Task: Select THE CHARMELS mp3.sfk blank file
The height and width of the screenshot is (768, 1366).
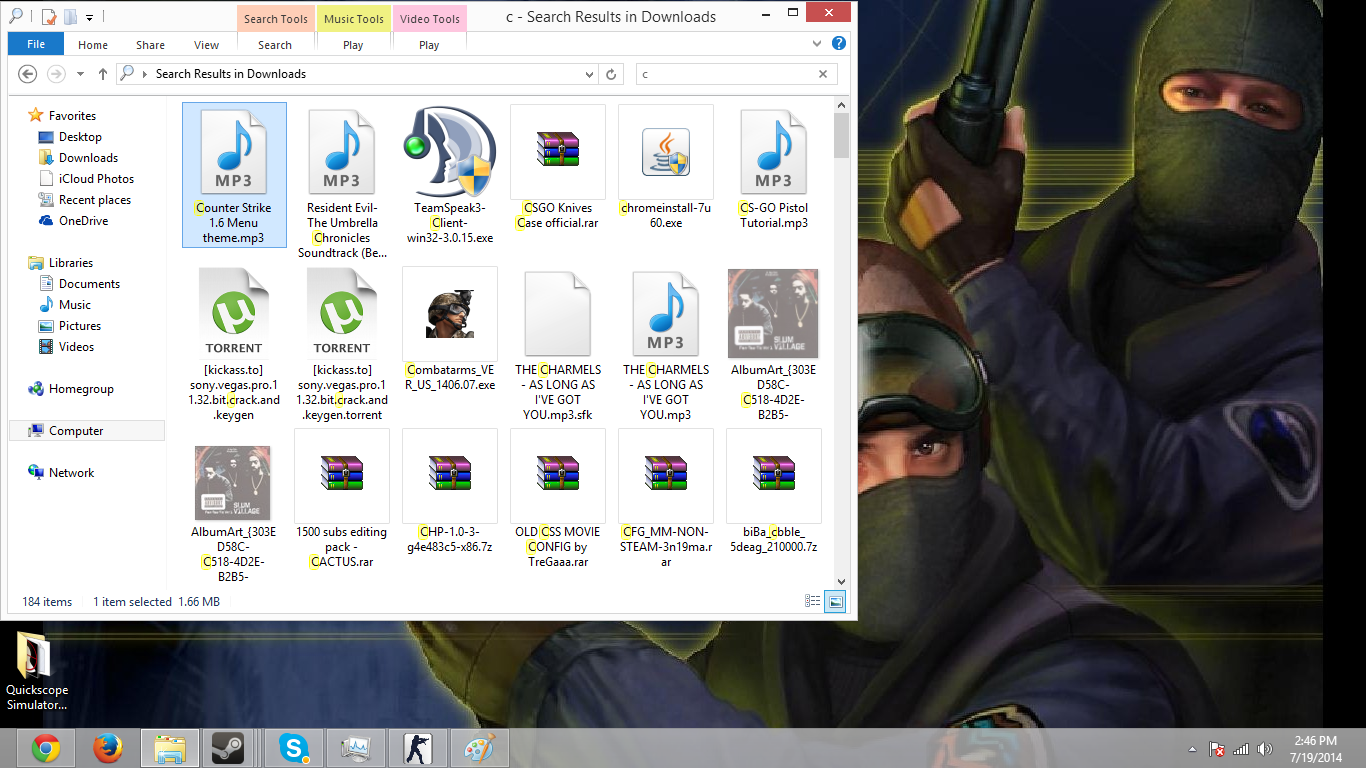Action: (558, 344)
